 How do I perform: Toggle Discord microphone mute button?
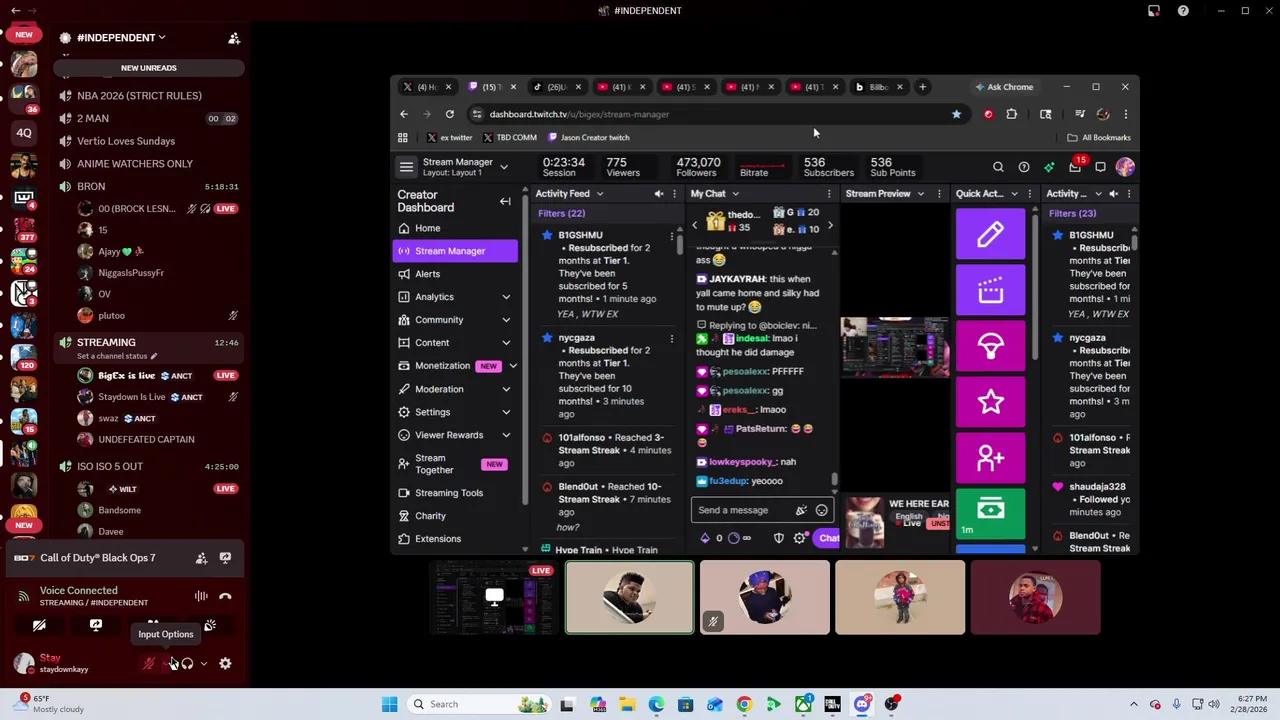149,663
